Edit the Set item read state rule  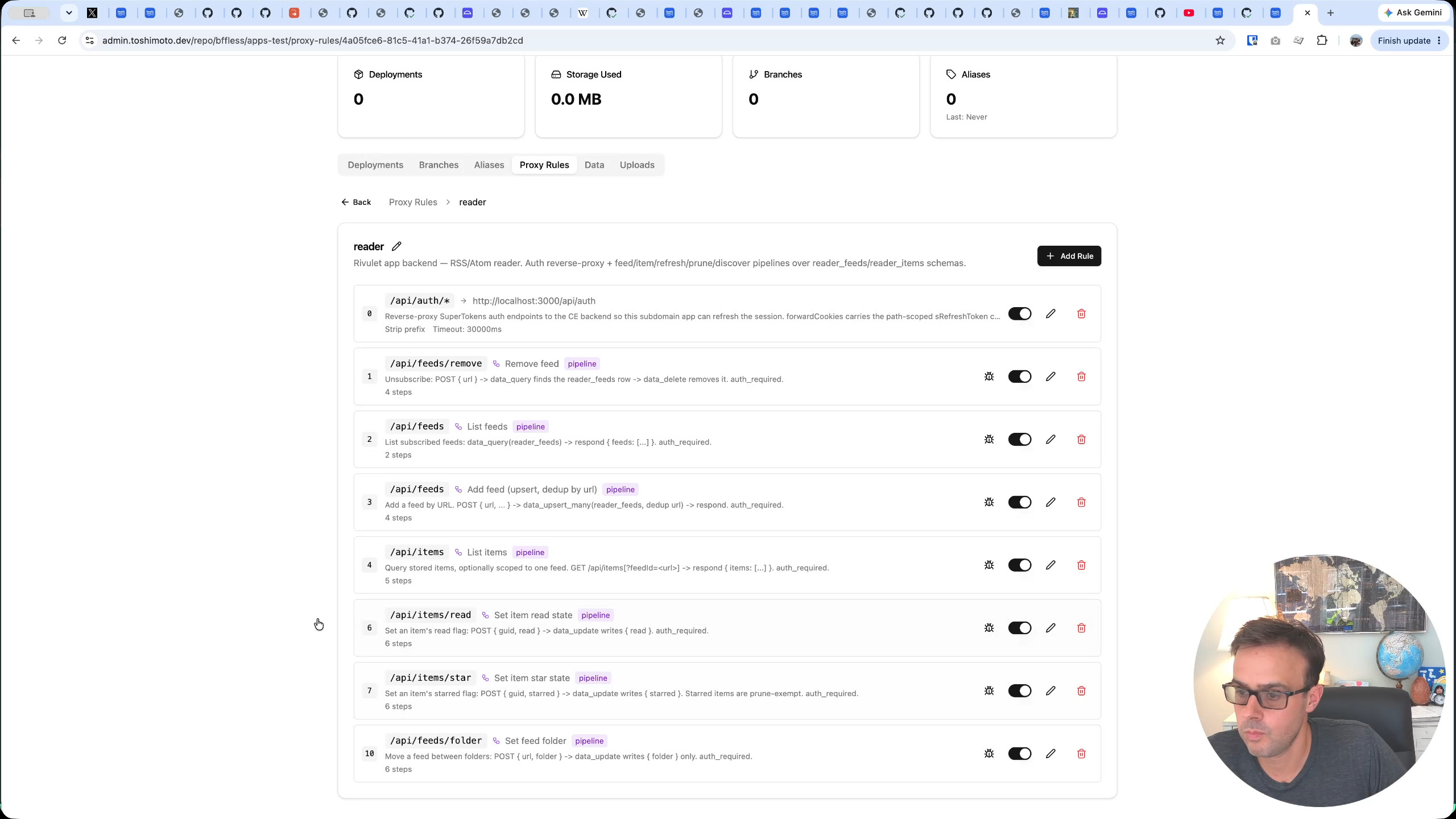tap(1050, 628)
